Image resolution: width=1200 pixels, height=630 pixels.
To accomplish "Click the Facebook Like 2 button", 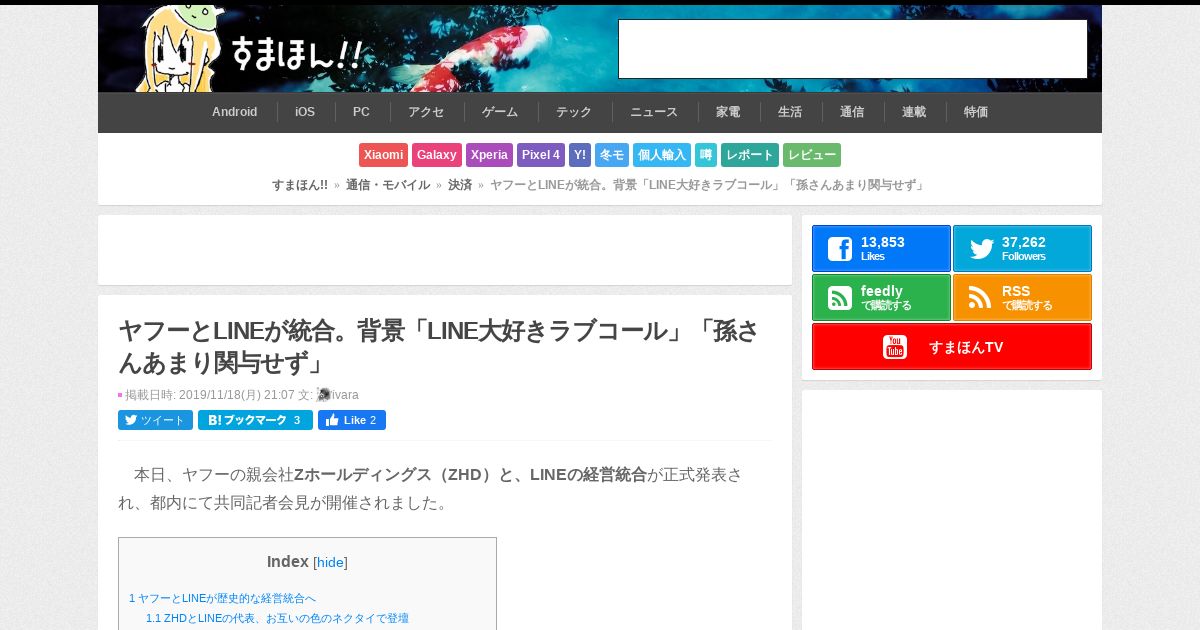I will click(x=352, y=420).
